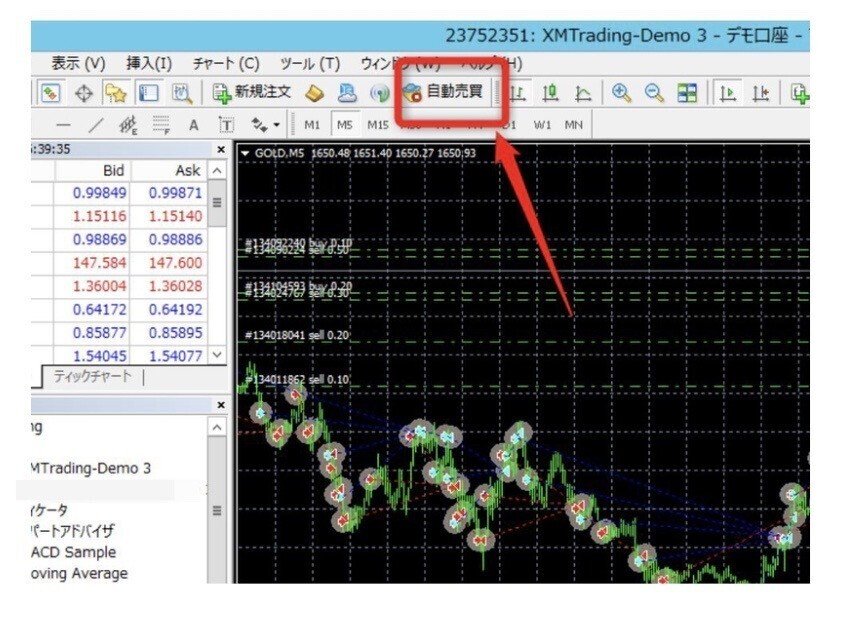
Task: Switch chart to line chart mode
Action: pos(582,94)
